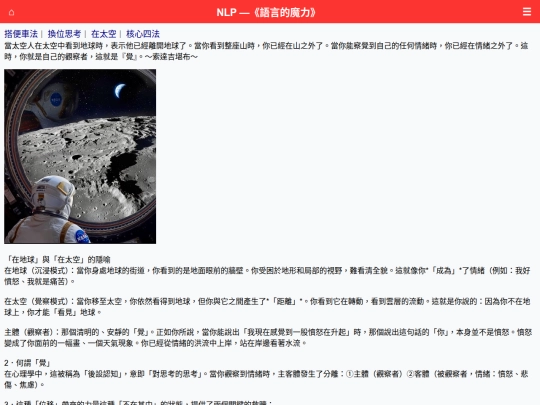540x405 pixels.
Task: Open the hamburger menu icon
Action: tap(527, 12)
